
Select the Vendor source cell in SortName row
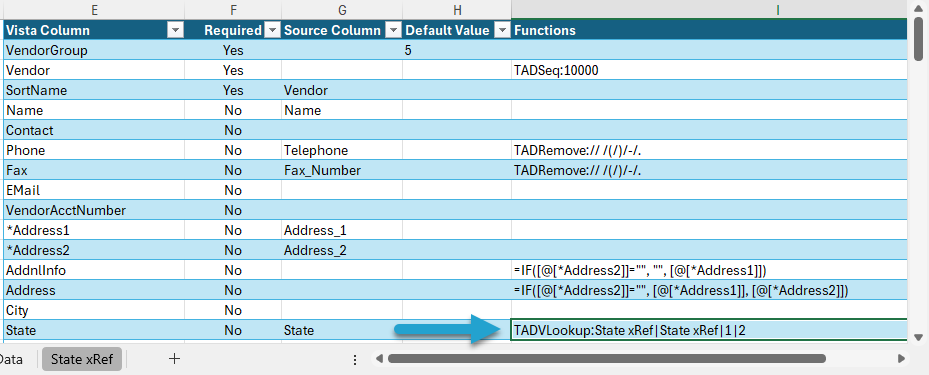pos(342,91)
